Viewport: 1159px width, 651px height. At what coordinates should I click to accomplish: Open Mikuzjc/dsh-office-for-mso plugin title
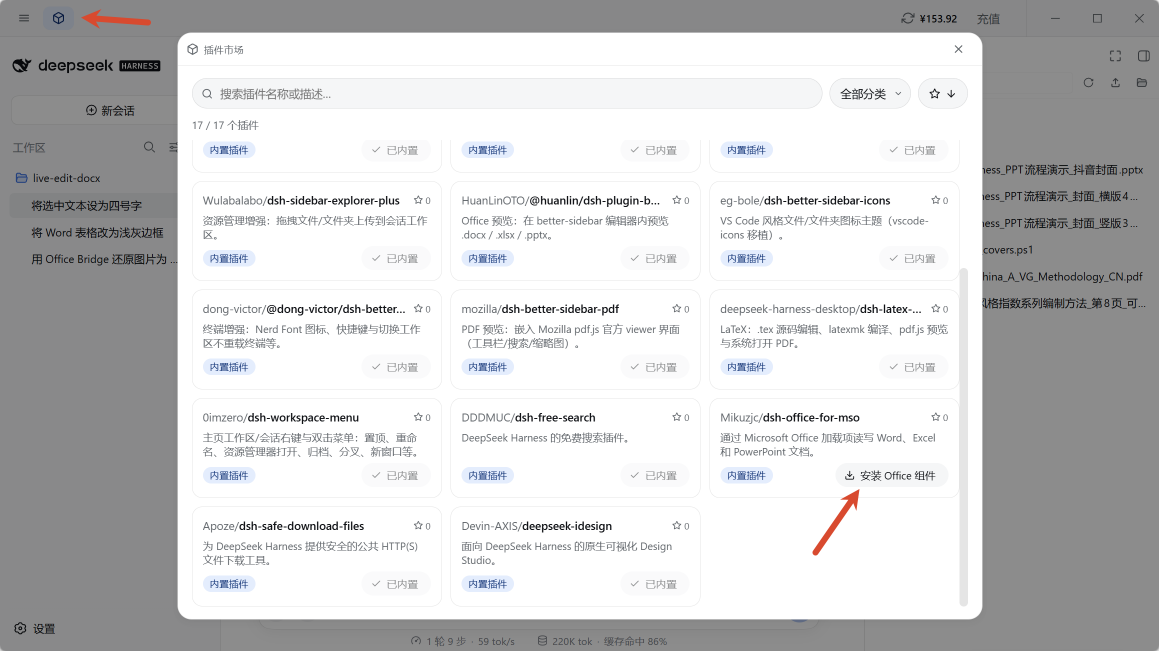789,417
